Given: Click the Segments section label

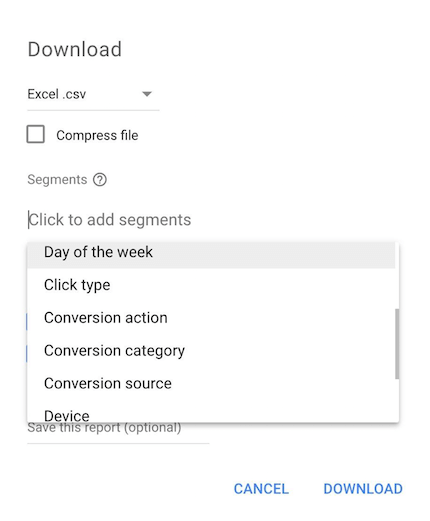Looking at the screenshot, I should click(x=57, y=180).
